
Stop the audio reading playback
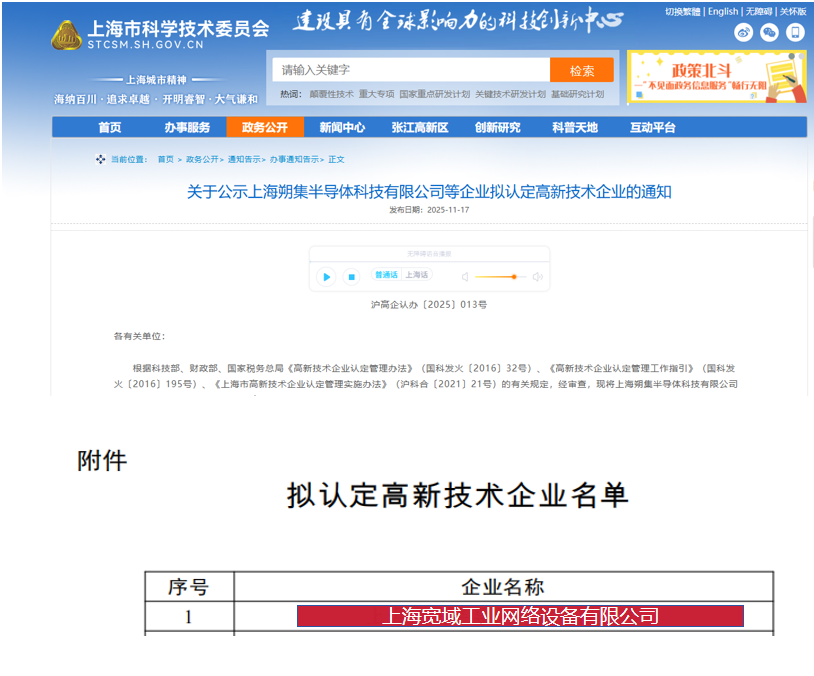(x=351, y=276)
